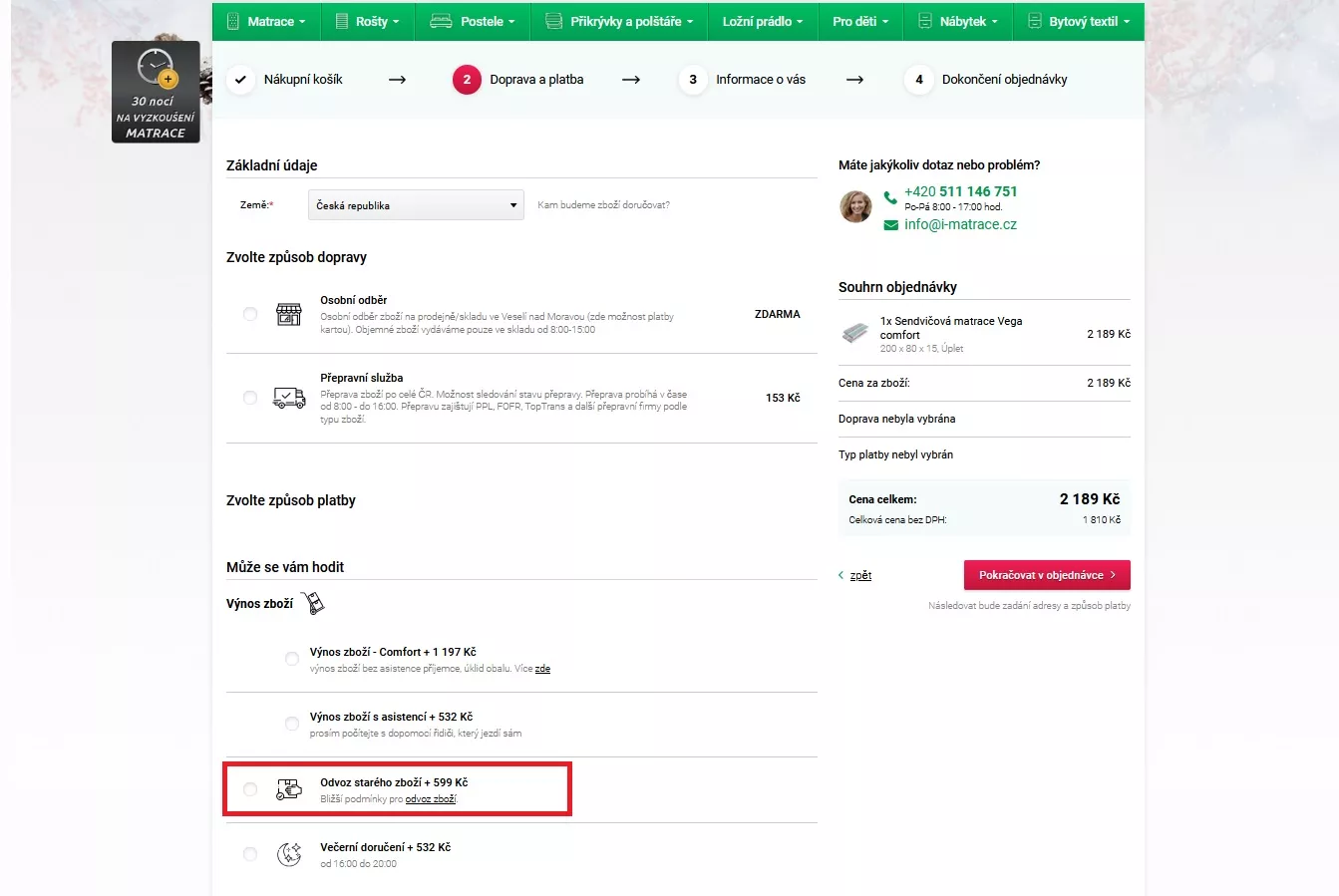Choose Výnos zboží - Comfort option
Image resolution: width=1339 pixels, height=896 pixels.
click(292, 659)
